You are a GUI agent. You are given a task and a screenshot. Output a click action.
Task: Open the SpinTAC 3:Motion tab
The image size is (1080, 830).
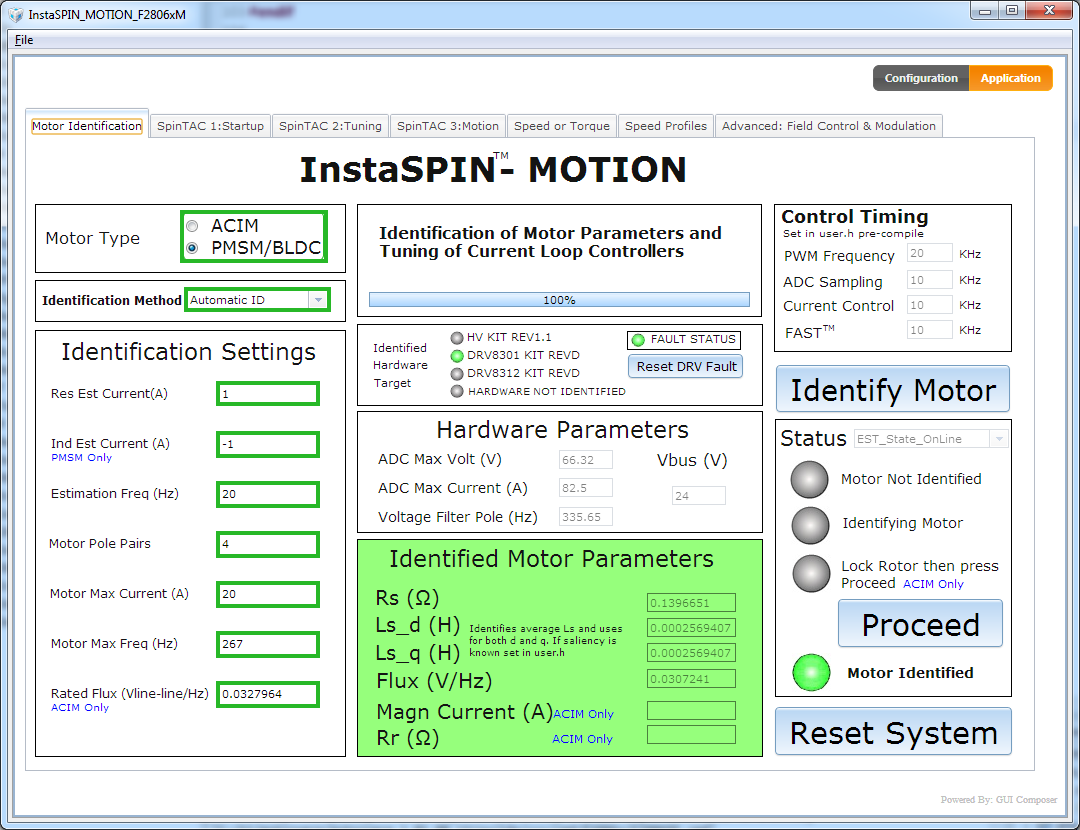(x=448, y=126)
